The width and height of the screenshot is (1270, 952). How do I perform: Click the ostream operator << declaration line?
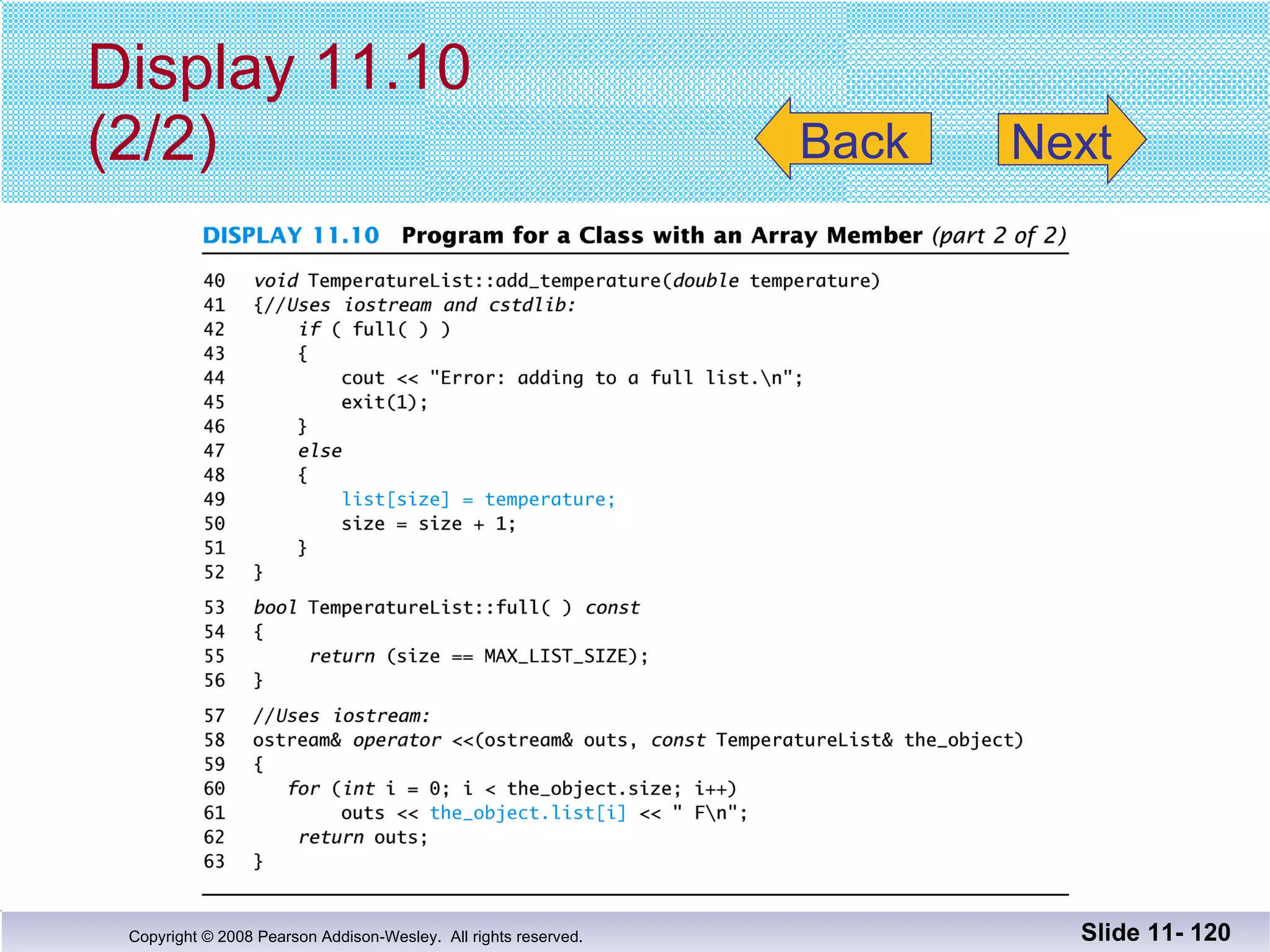pos(637,740)
